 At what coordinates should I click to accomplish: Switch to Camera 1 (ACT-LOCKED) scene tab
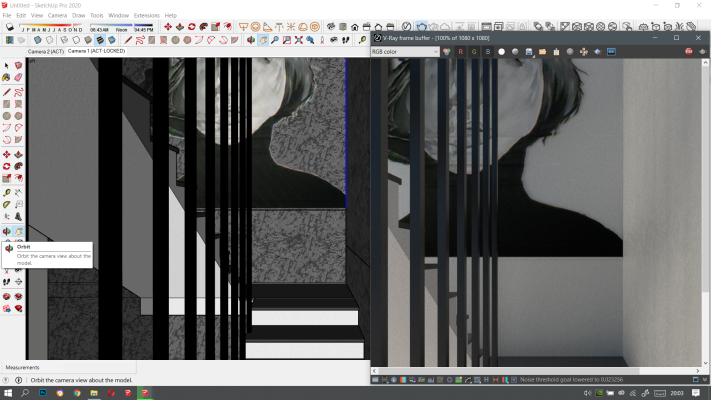pos(96,51)
